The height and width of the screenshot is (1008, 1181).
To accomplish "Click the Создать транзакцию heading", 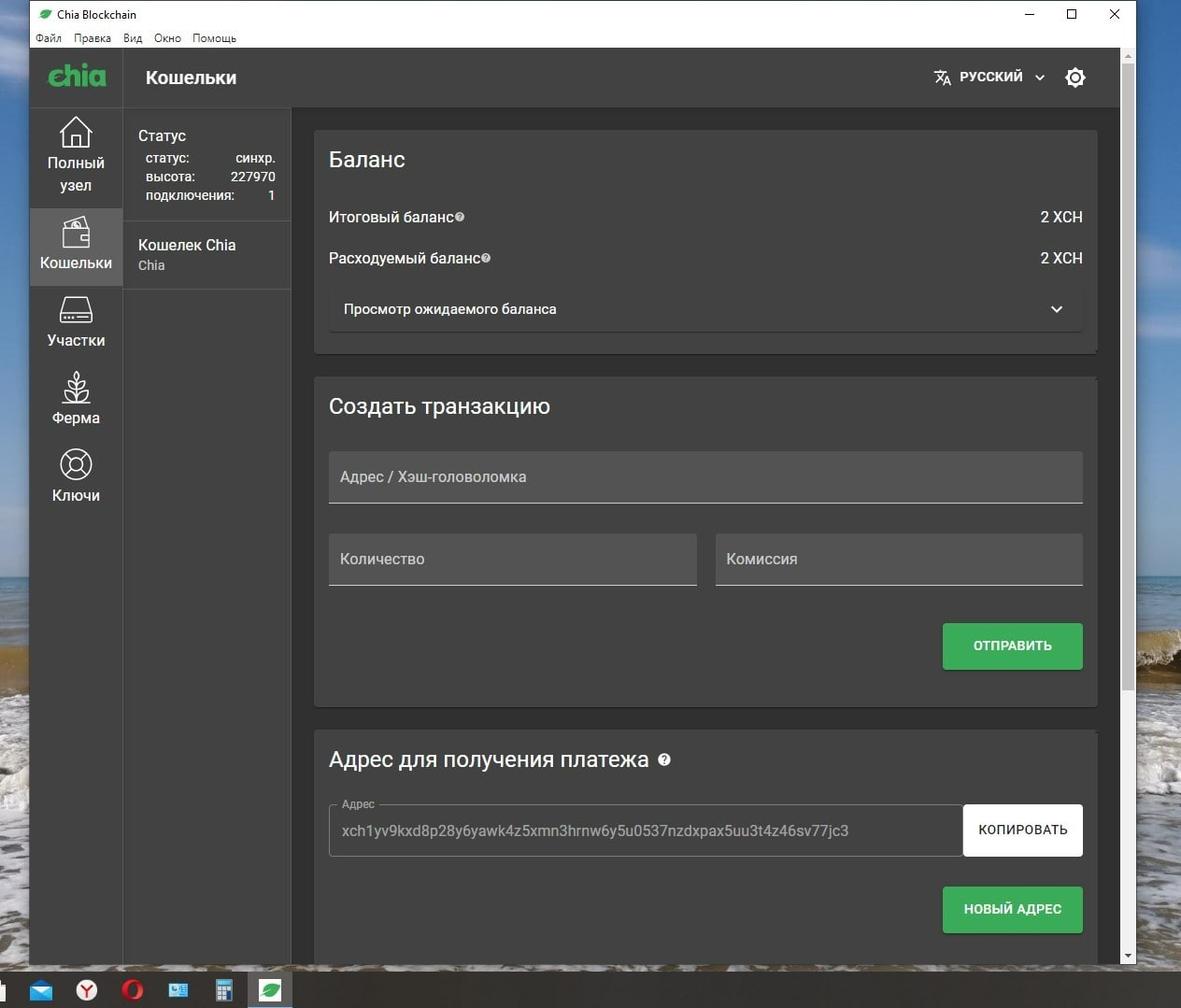I will pyautogui.click(x=439, y=406).
